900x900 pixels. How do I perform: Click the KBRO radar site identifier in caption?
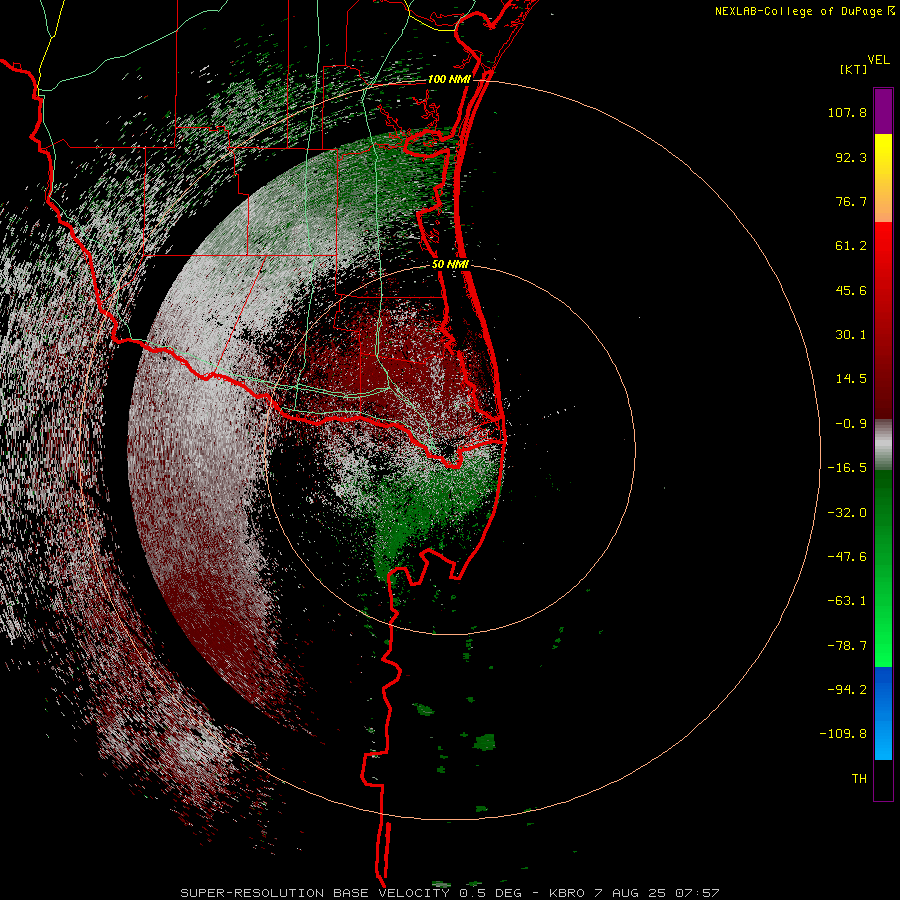567,893
